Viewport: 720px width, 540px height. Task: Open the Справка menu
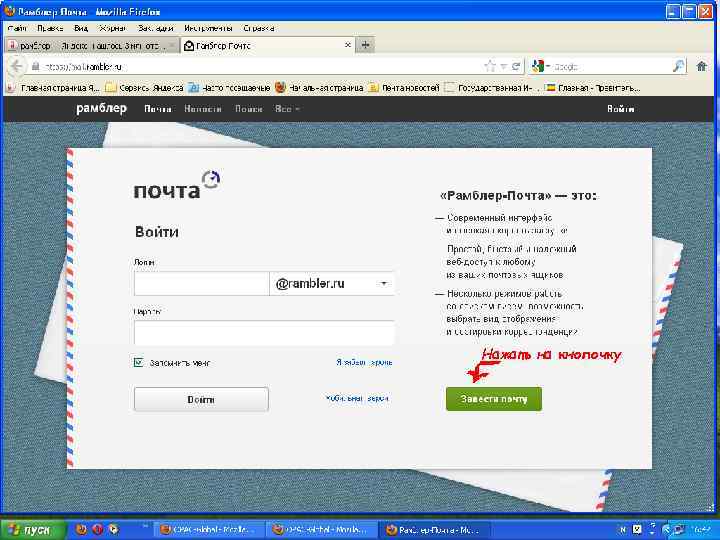point(259,28)
